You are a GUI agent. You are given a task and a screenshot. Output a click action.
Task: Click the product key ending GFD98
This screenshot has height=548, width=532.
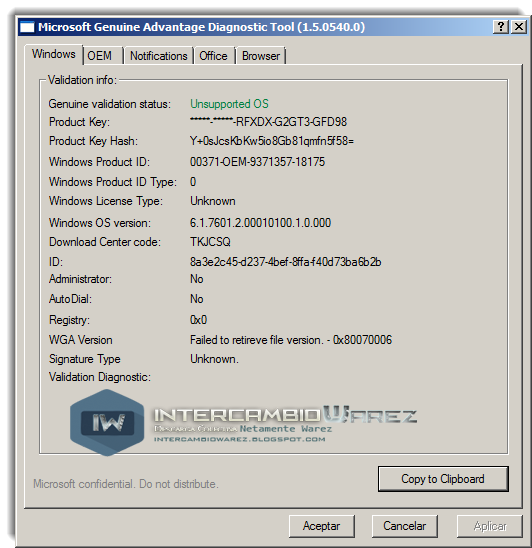click(268, 122)
